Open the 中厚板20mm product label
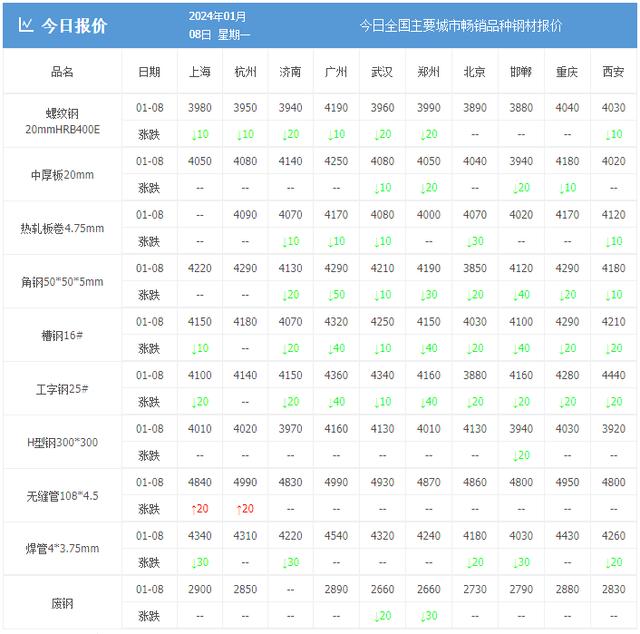640x634 pixels. coord(62,174)
